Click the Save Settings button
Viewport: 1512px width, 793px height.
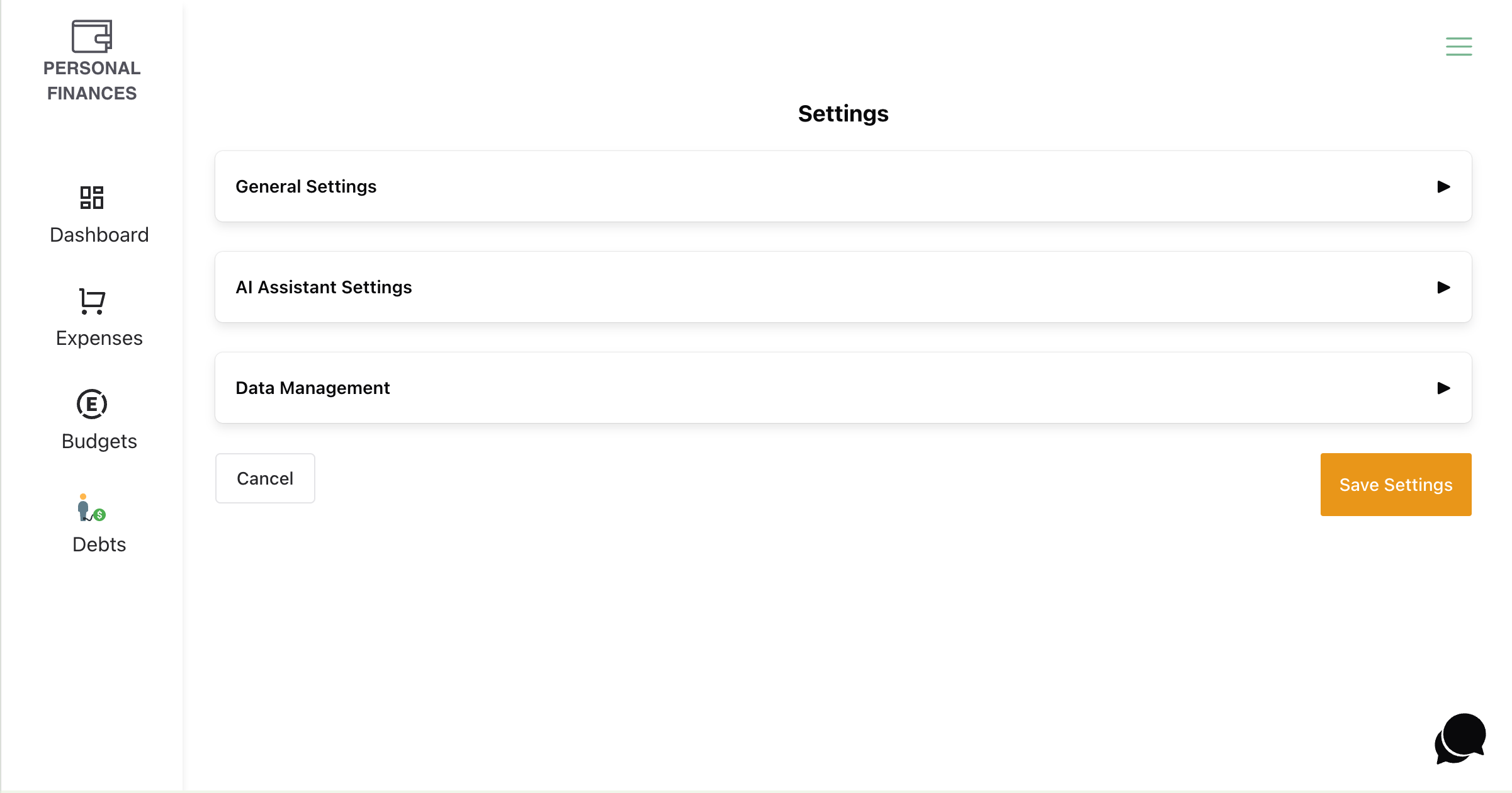coord(1396,484)
